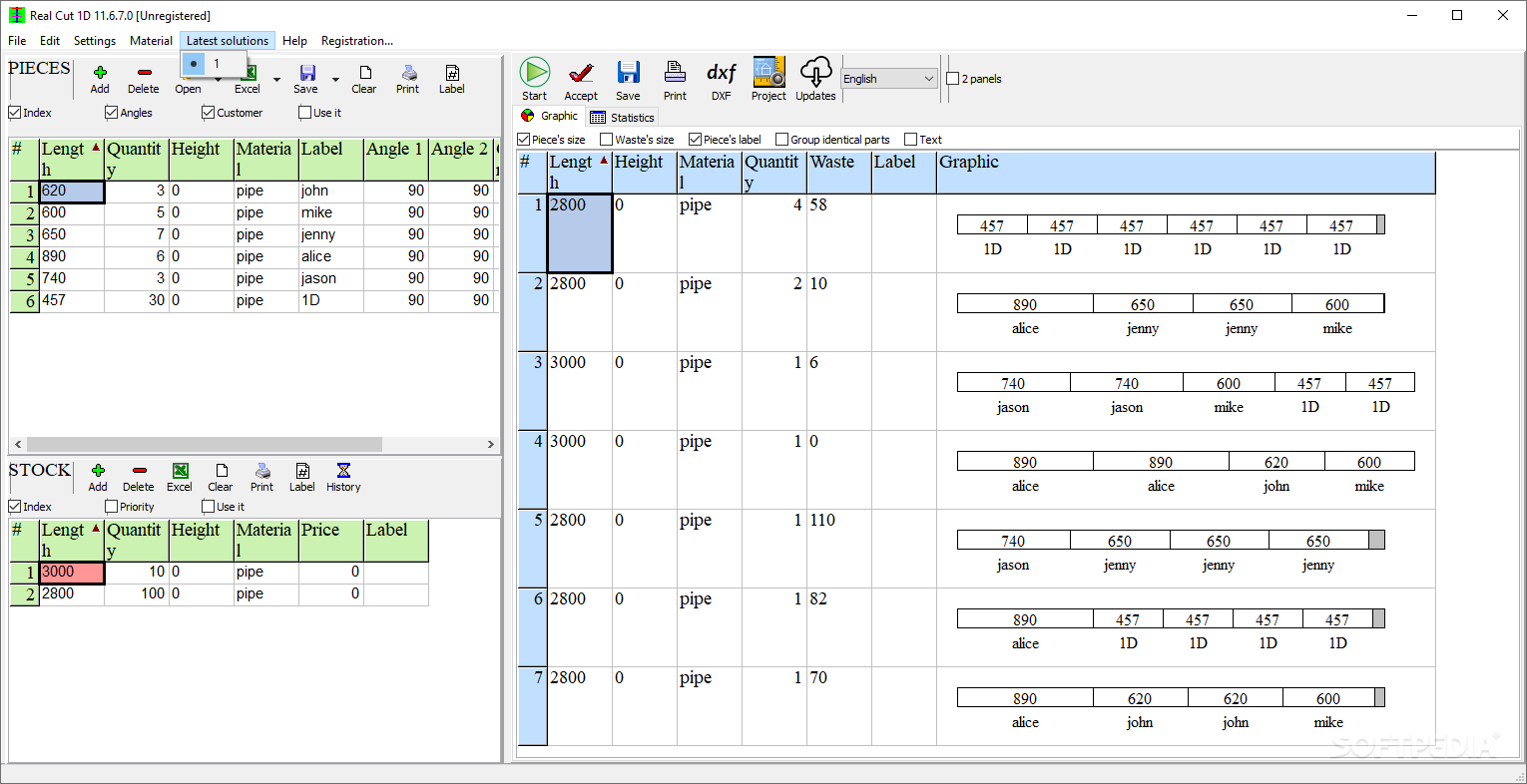Viewport: 1527px width, 784px height.
Task: Open the English language dropdown
Action: (x=889, y=79)
